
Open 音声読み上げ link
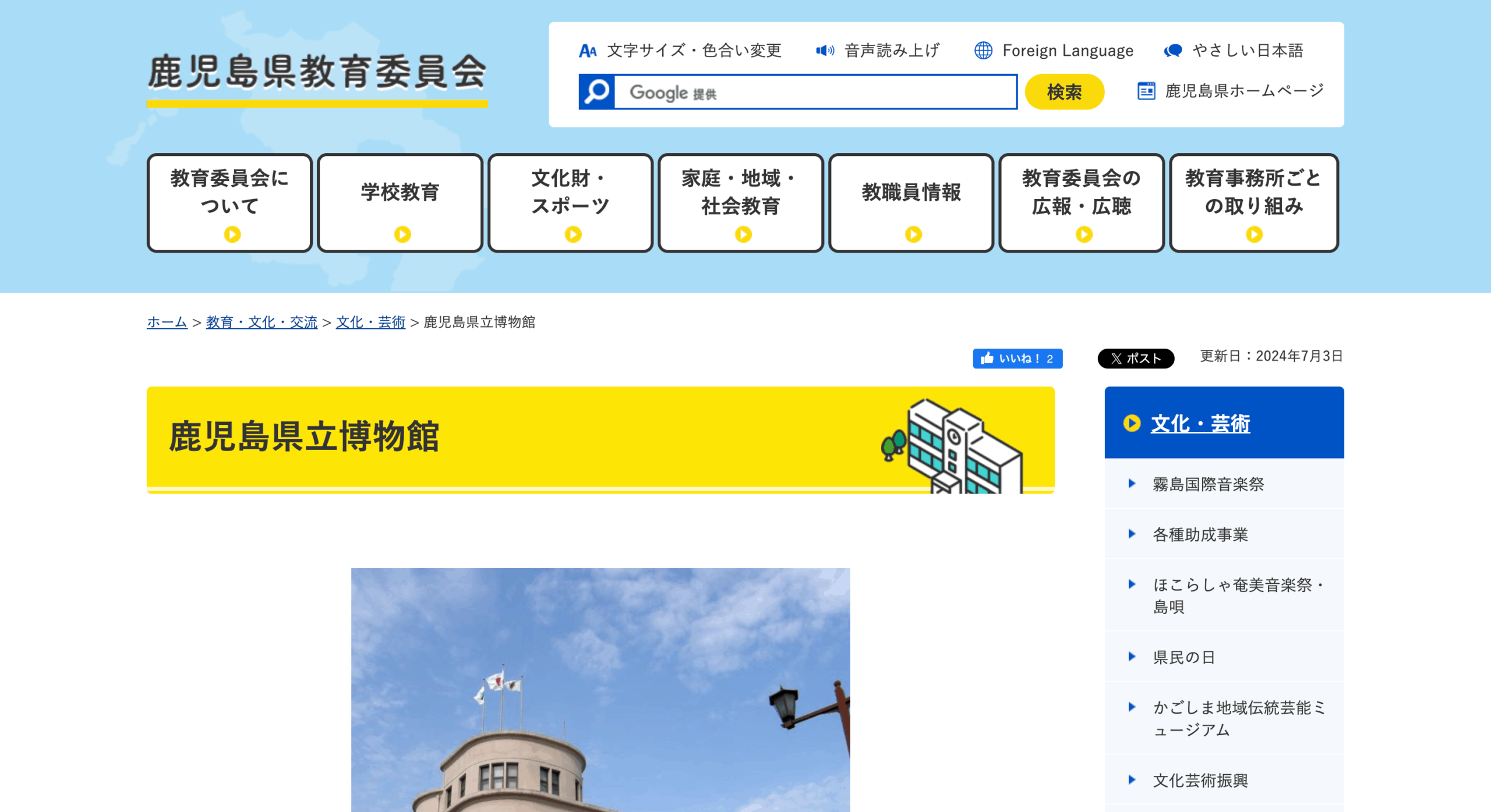(892, 51)
